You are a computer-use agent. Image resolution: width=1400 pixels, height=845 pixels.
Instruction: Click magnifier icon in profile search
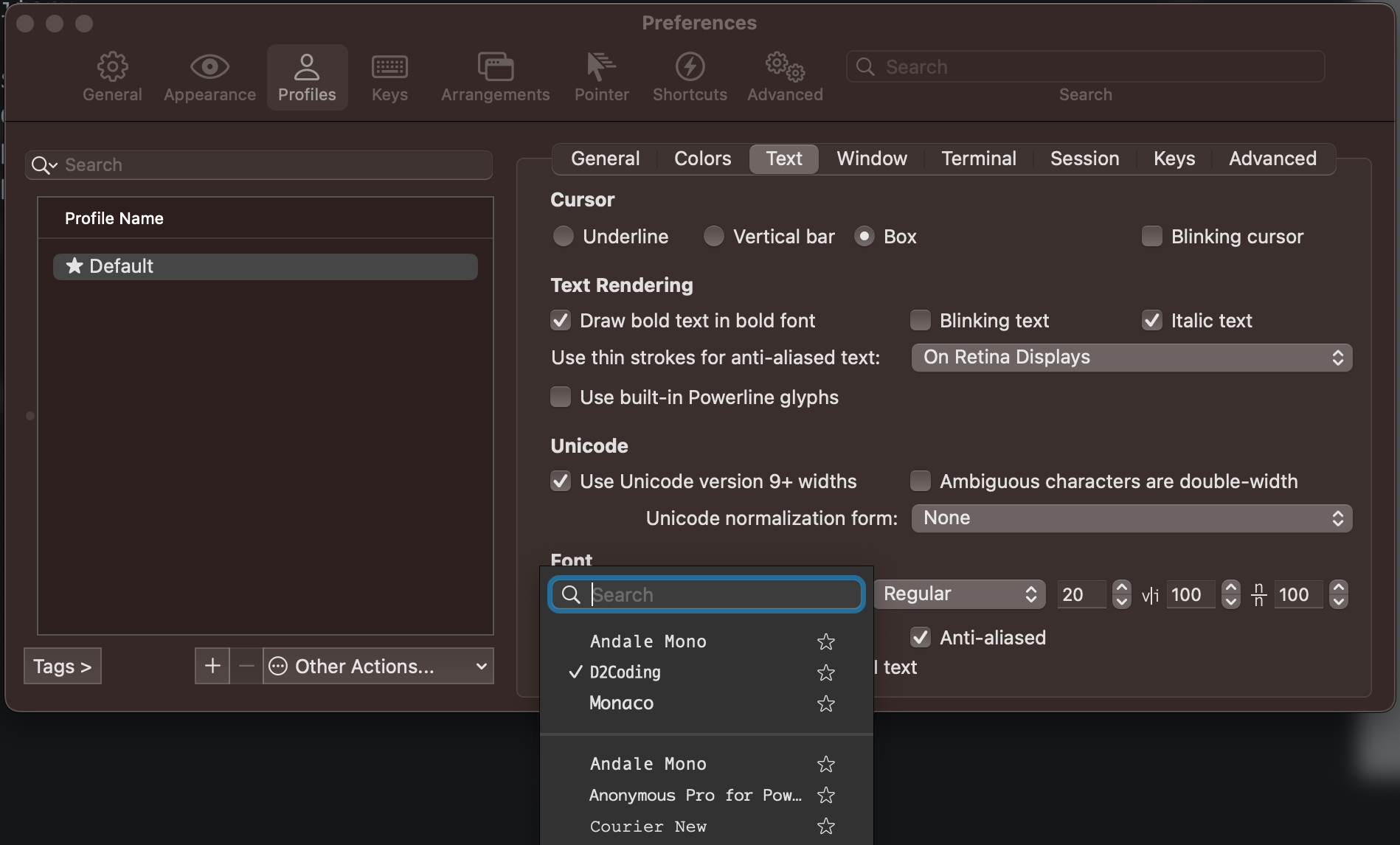(44, 165)
